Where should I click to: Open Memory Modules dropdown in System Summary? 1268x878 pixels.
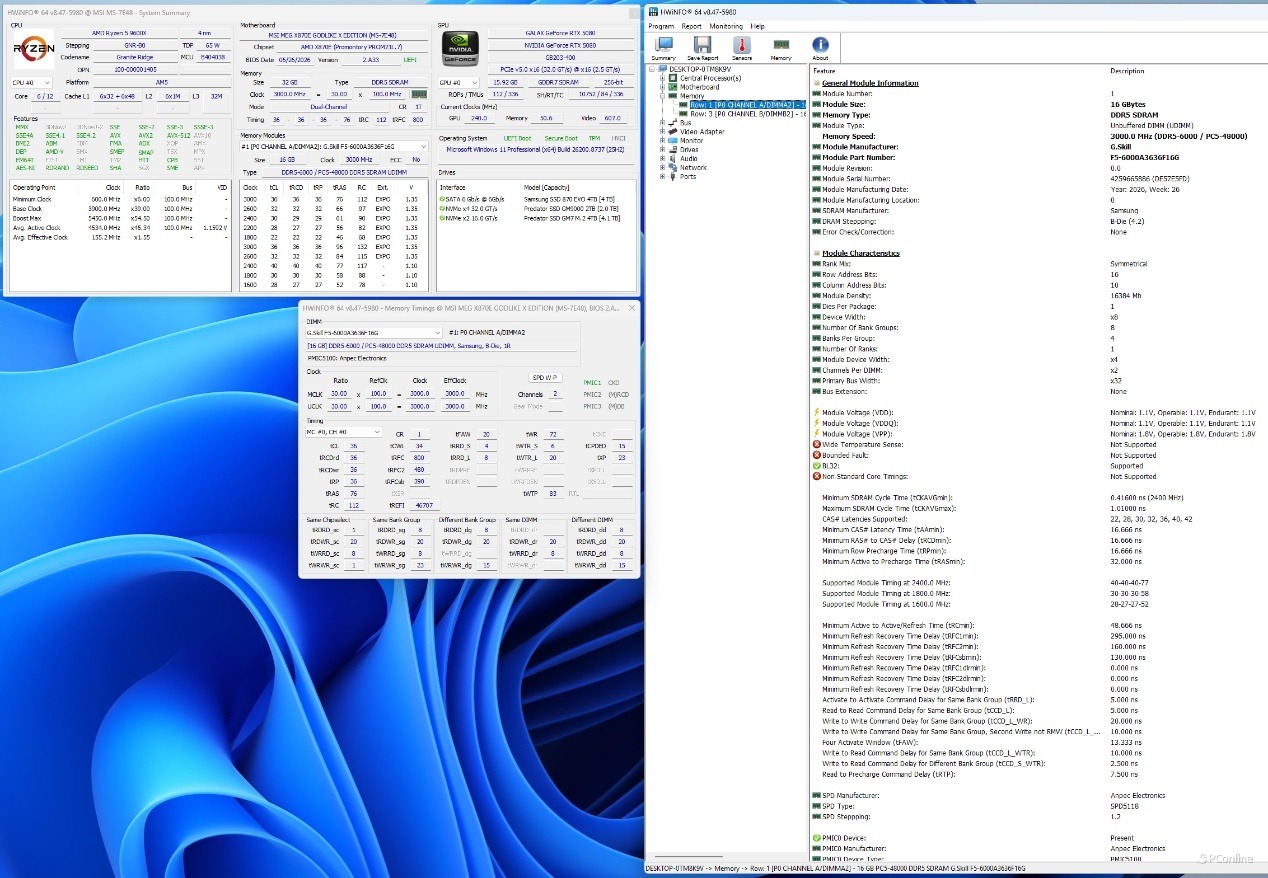tap(332, 146)
